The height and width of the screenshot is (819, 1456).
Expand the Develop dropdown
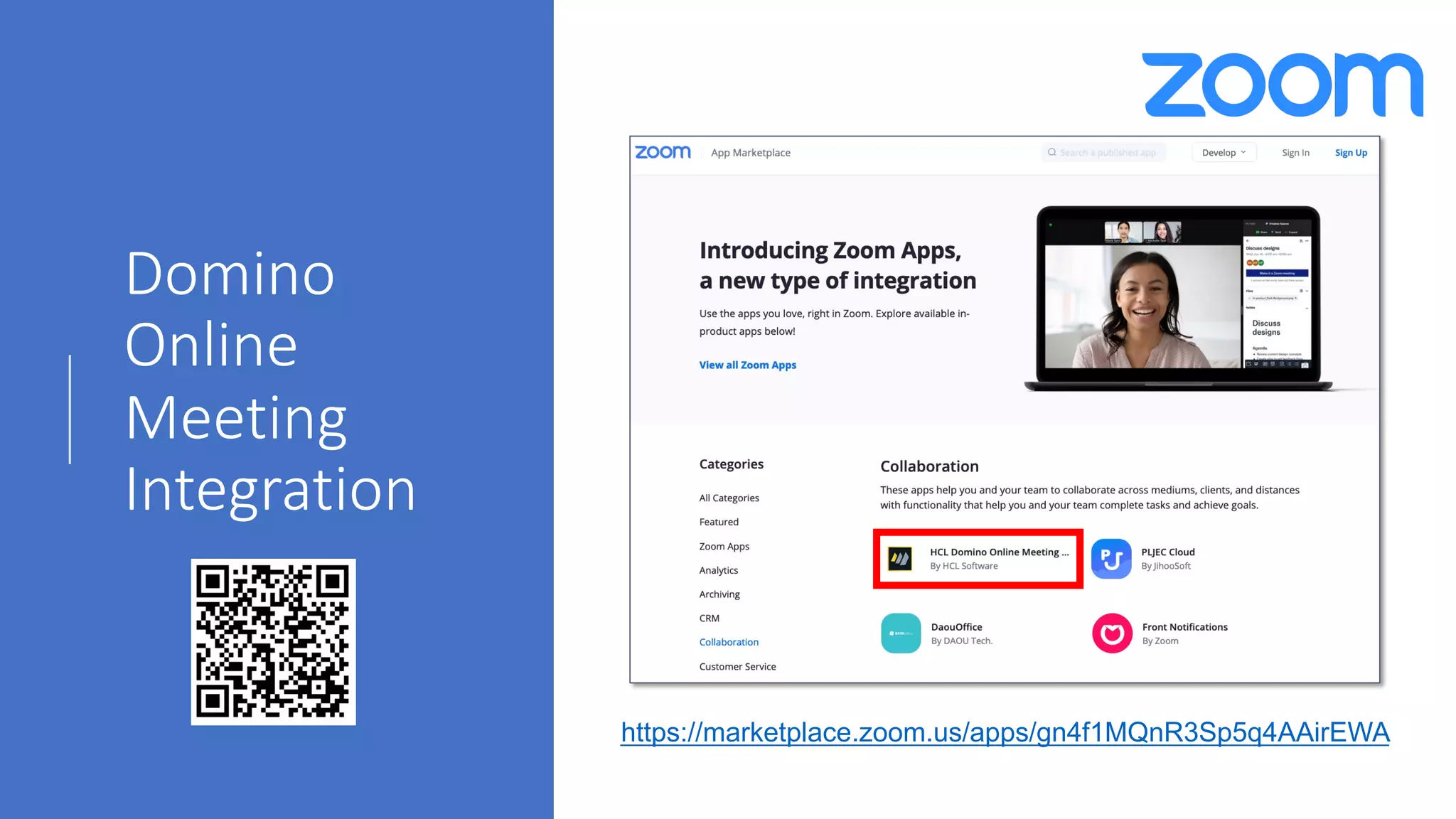(1224, 152)
